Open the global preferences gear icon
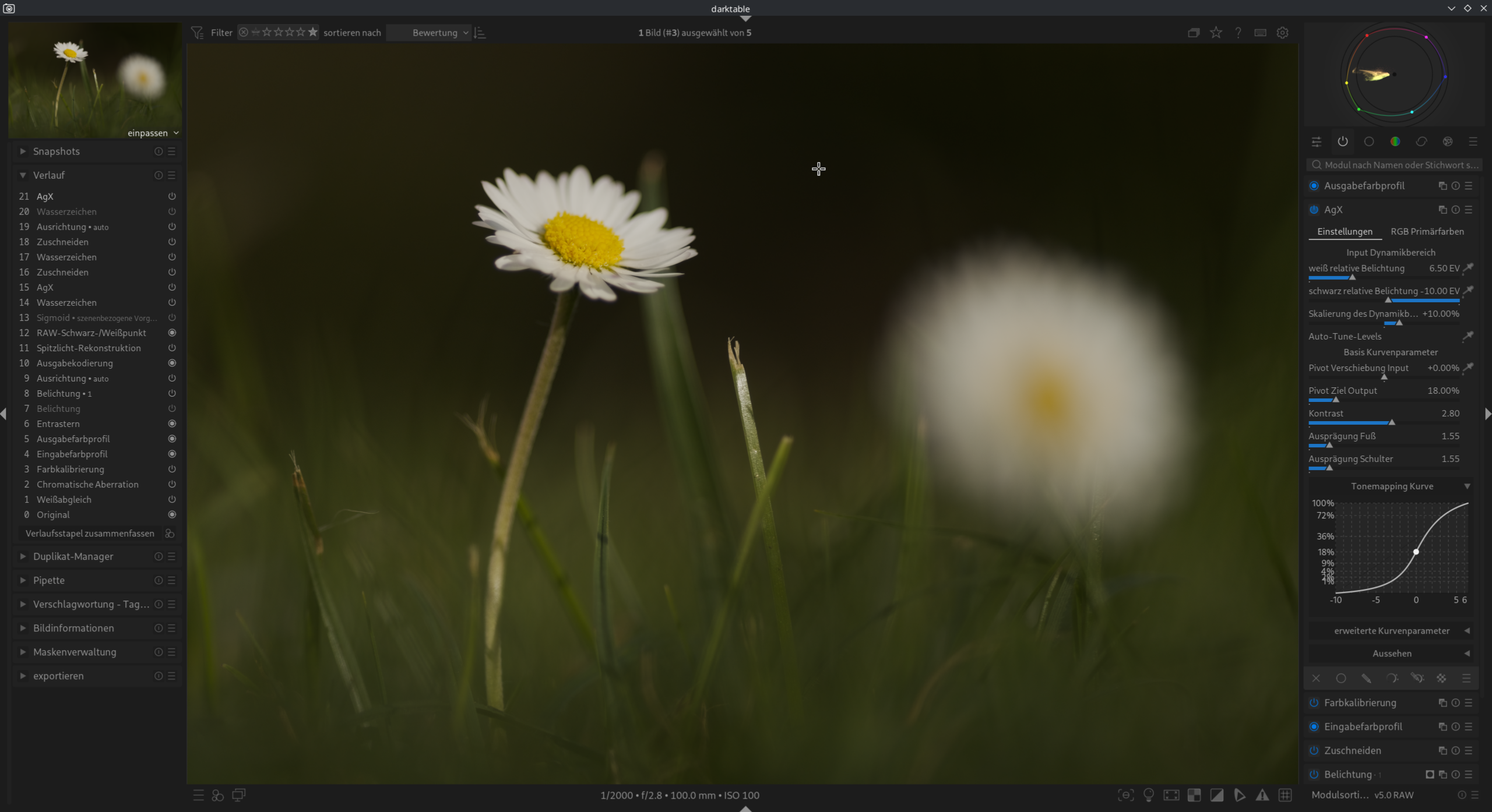The width and height of the screenshot is (1492, 812). pos(1282,33)
